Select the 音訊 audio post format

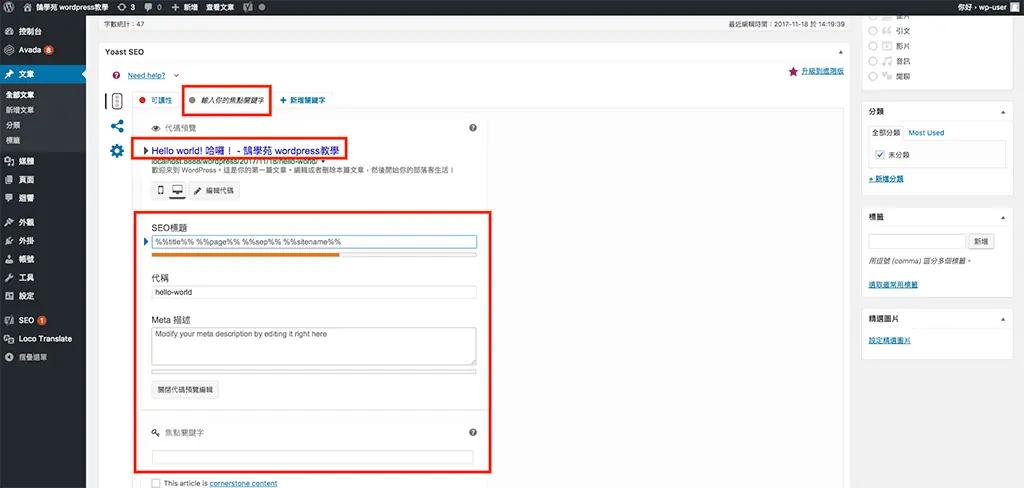click(873, 61)
